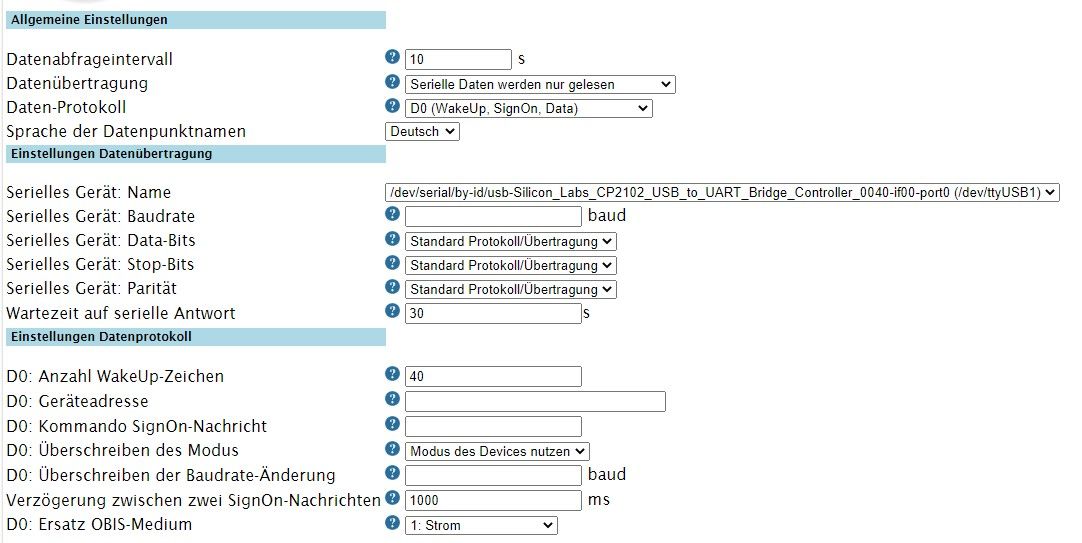Click help icon for Serielles Gerät: Parität
1082x543 pixels.
tap(392, 288)
